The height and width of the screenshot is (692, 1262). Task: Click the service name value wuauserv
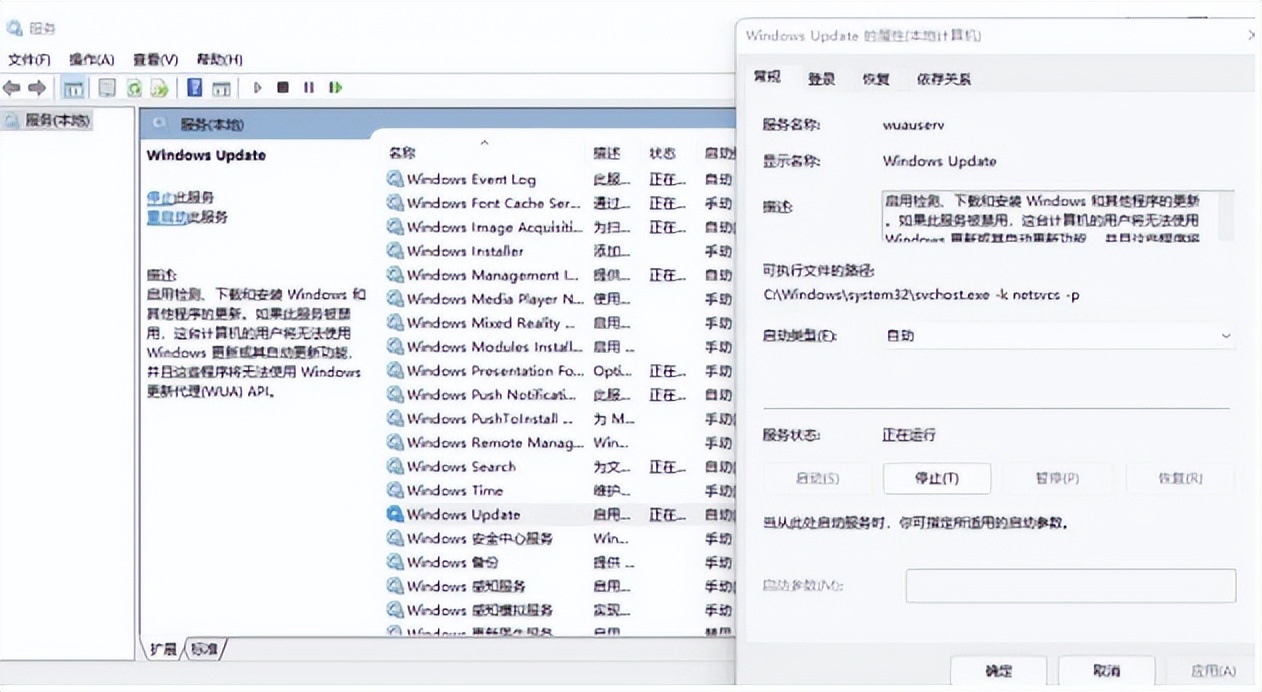913,125
